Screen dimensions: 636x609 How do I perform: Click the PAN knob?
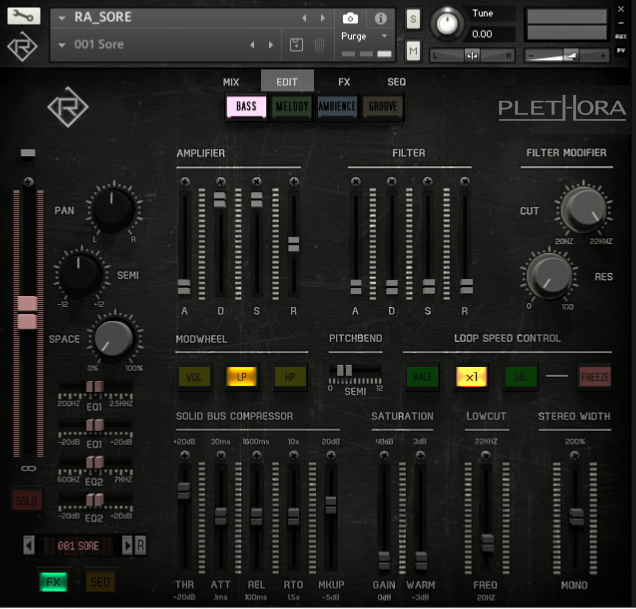click(113, 209)
